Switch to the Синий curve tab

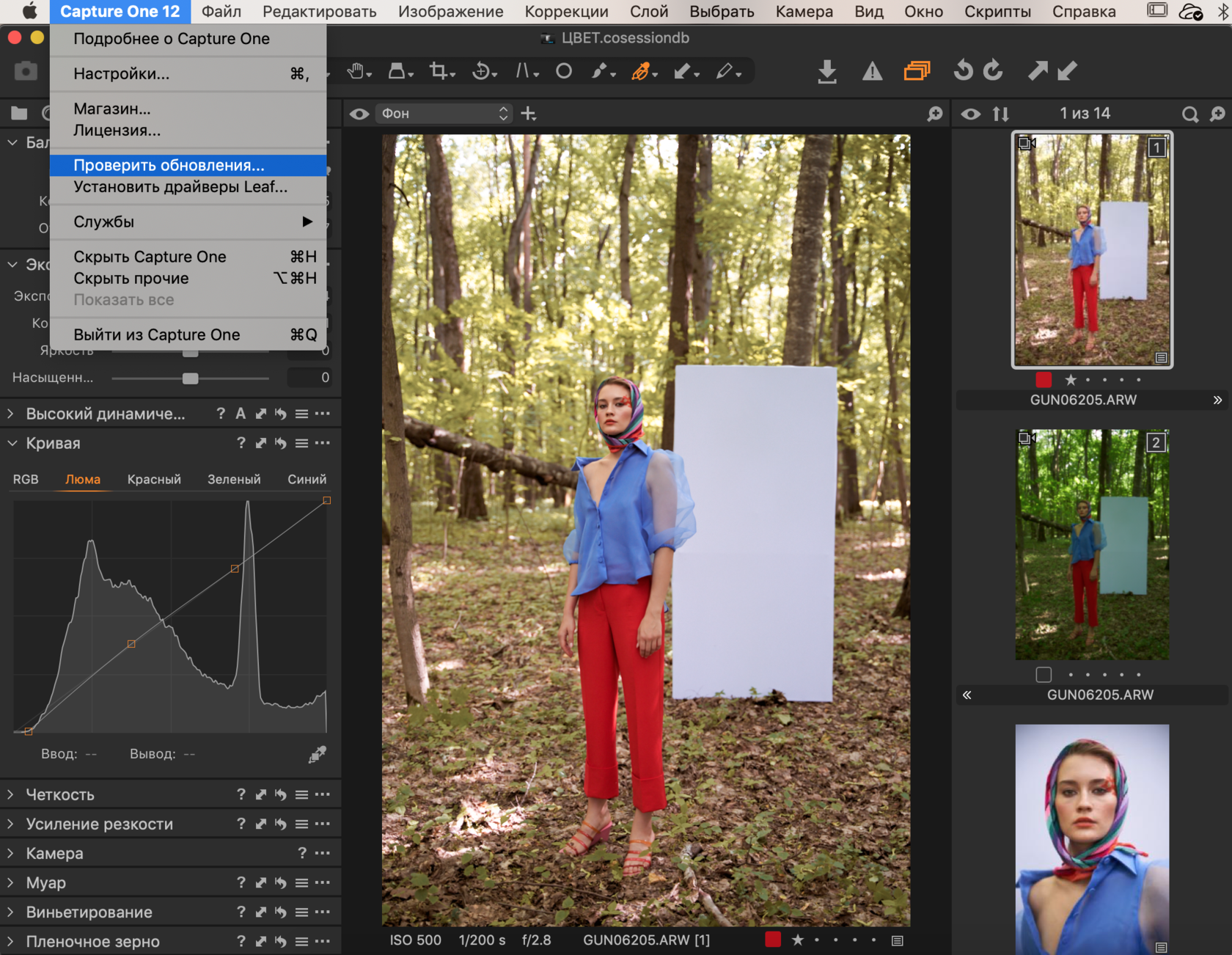(307, 479)
